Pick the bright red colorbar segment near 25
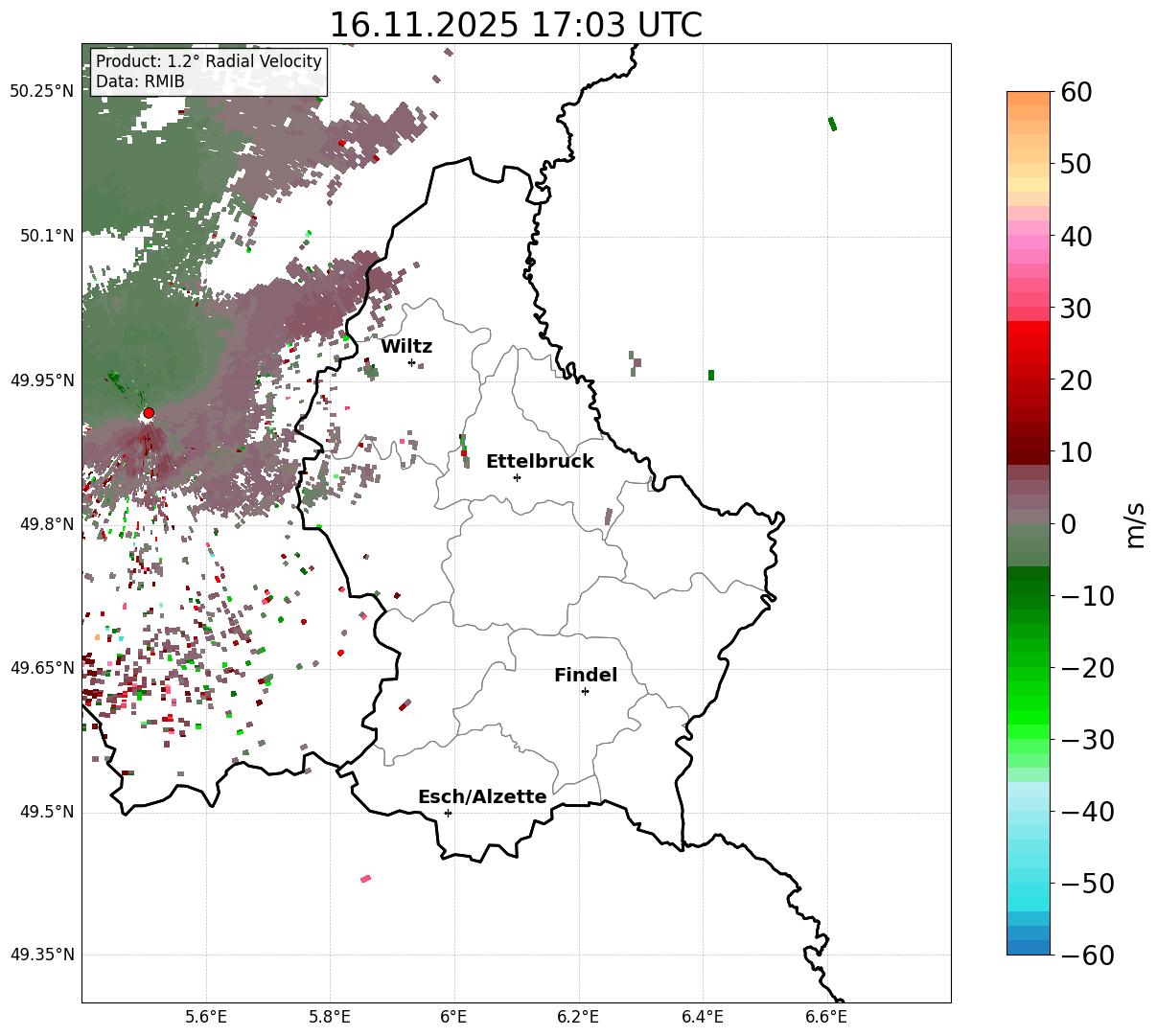This screenshot has height=1036, width=1157. (1029, 343)
